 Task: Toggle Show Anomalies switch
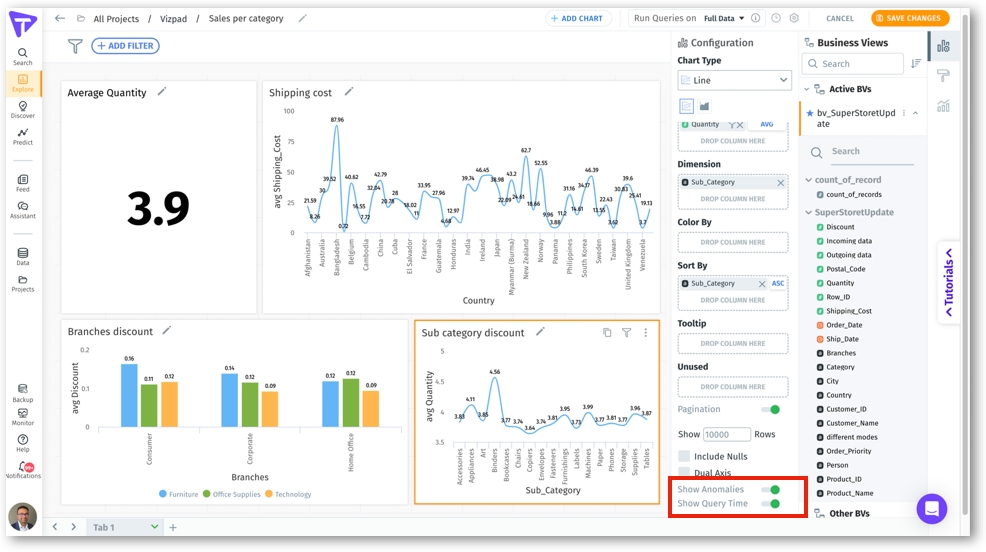point(770,490)
